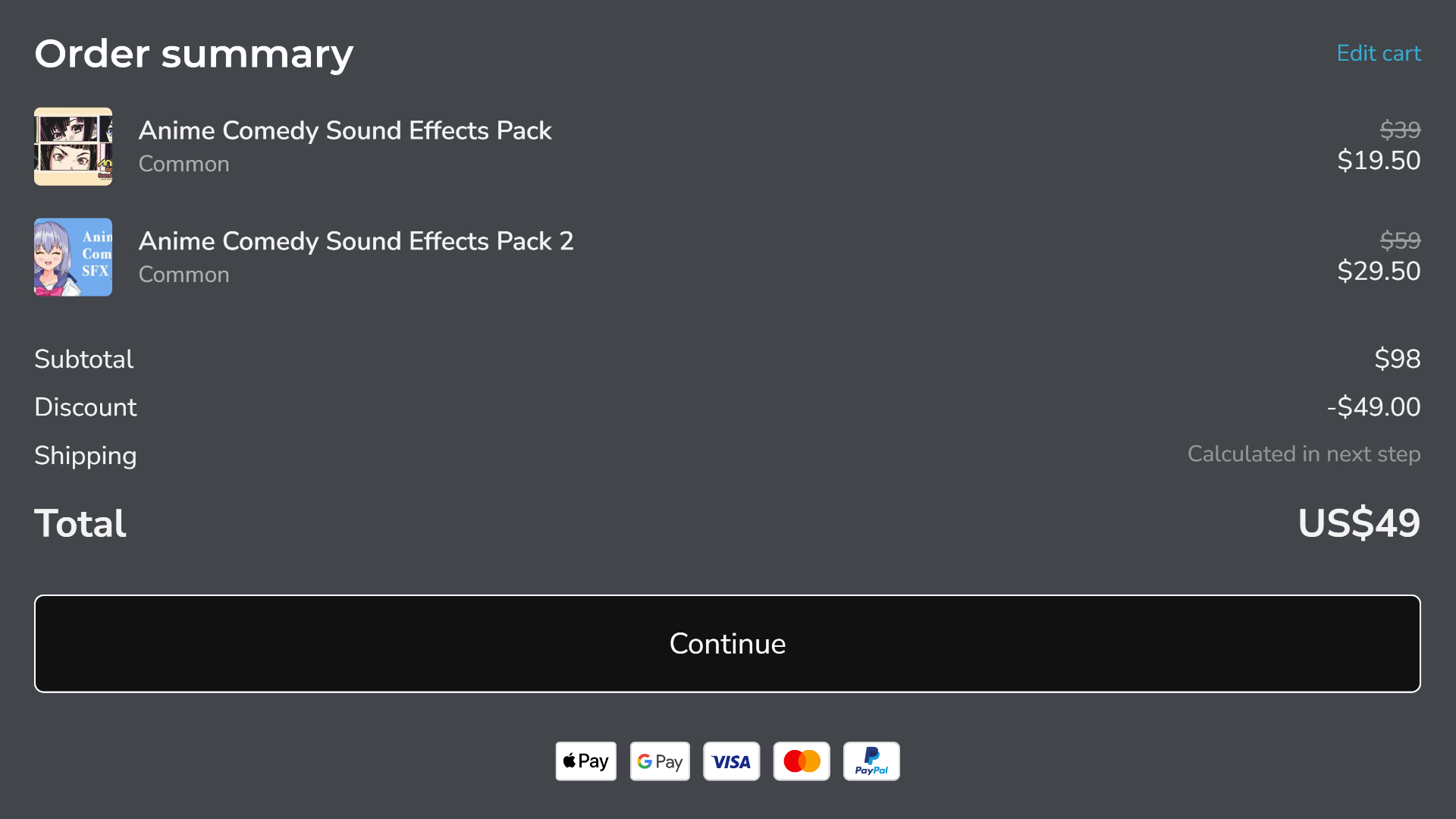Click the Visa card icon

731,761
